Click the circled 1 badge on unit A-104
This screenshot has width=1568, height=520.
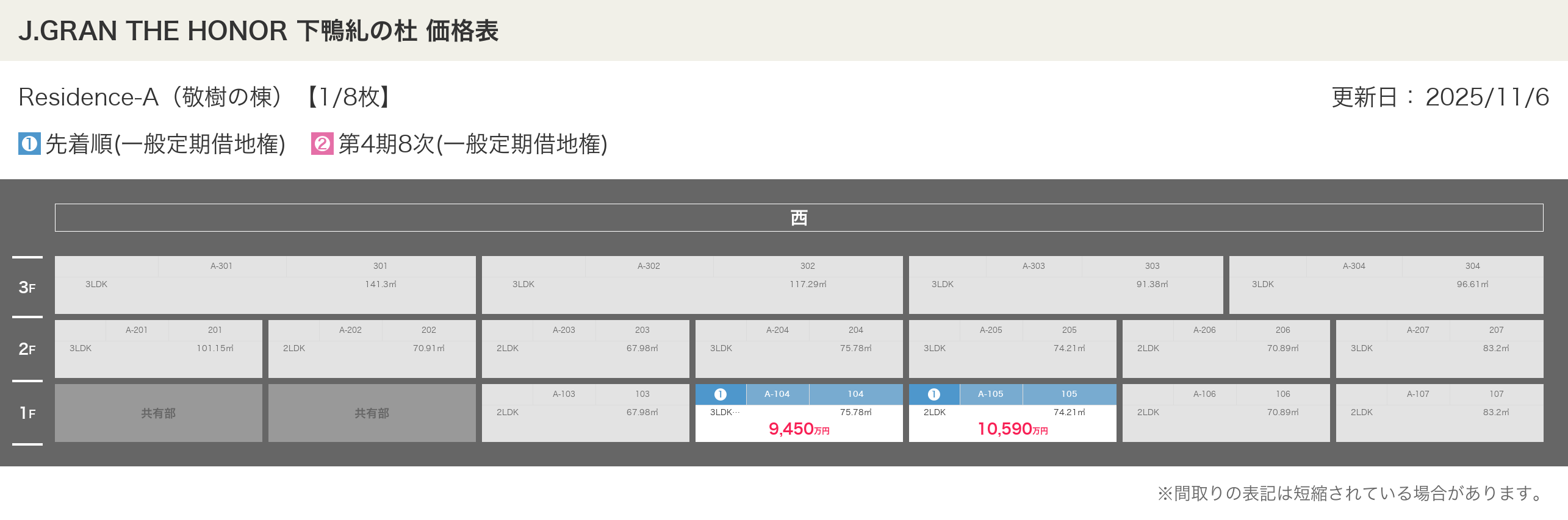click(x=720, y=394)
